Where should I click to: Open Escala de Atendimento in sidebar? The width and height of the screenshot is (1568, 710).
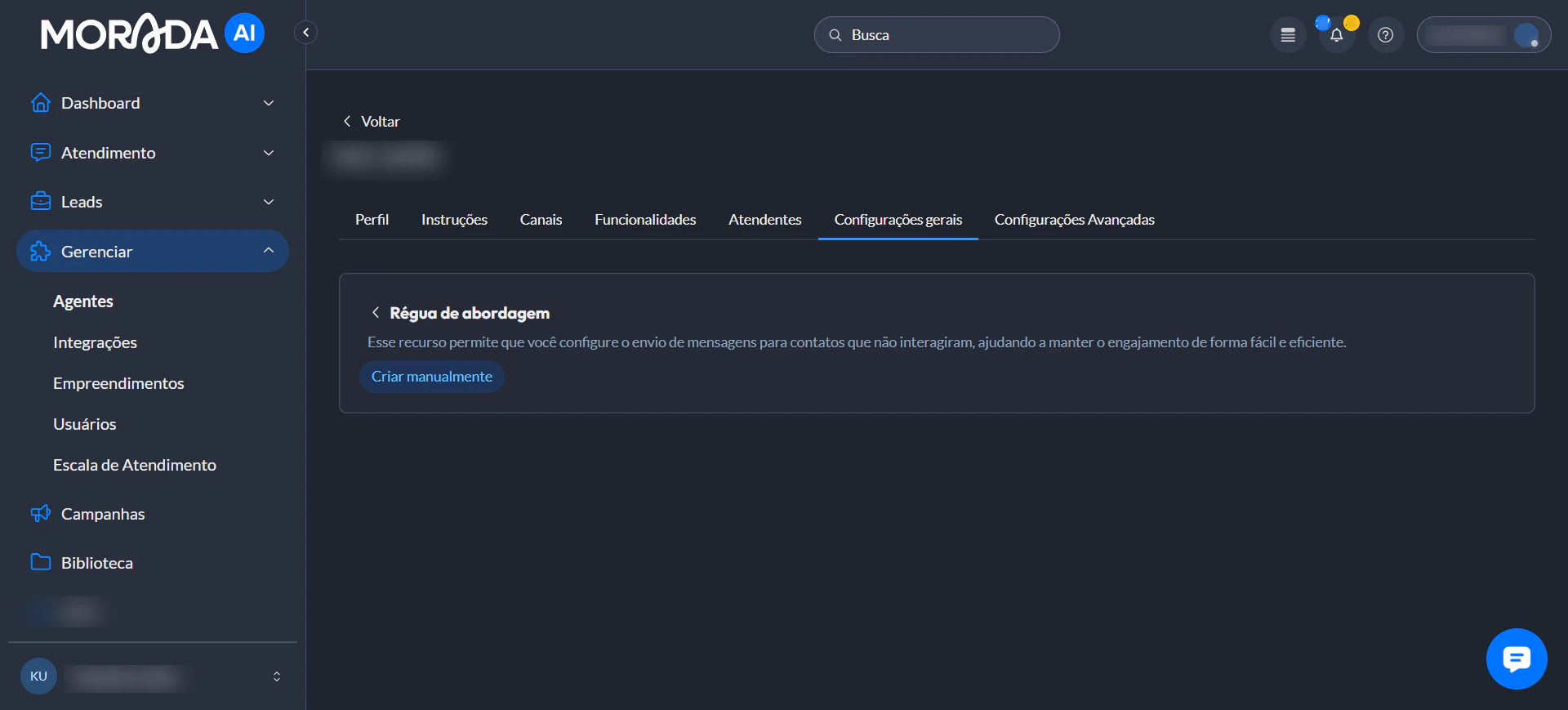135,465
